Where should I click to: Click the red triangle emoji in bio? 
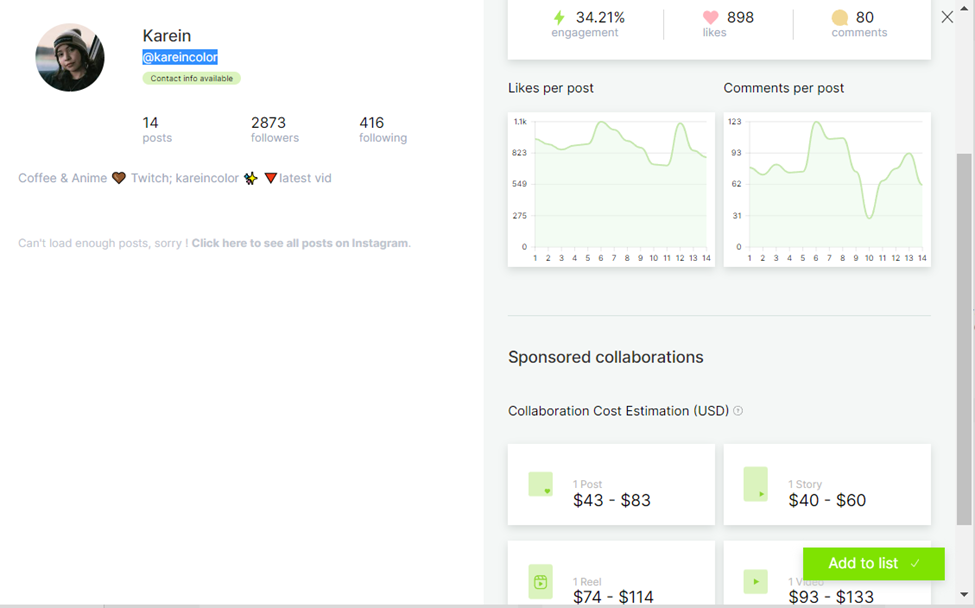pos(270,178)
